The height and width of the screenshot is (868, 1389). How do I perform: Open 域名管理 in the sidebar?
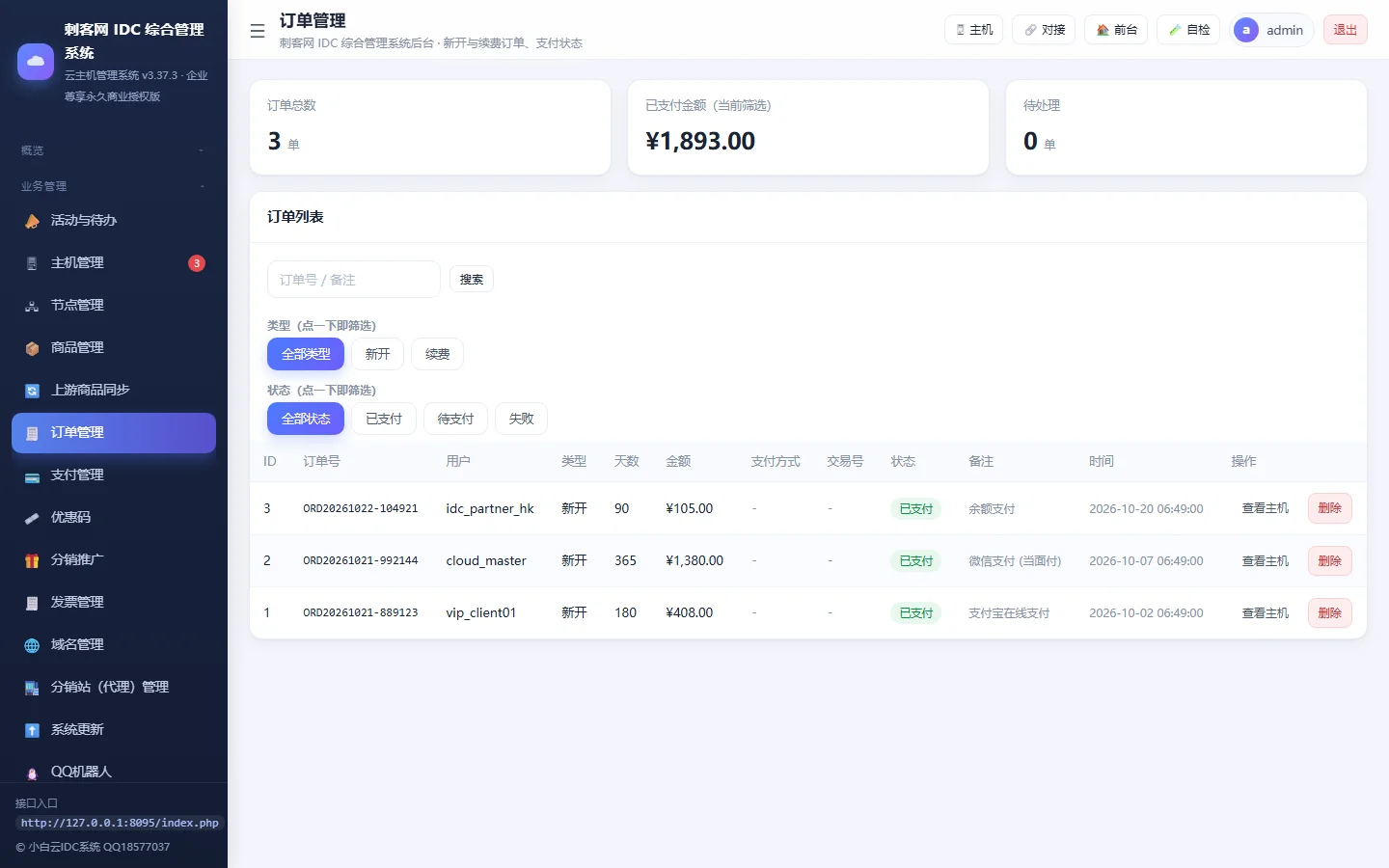coord(114,645)
